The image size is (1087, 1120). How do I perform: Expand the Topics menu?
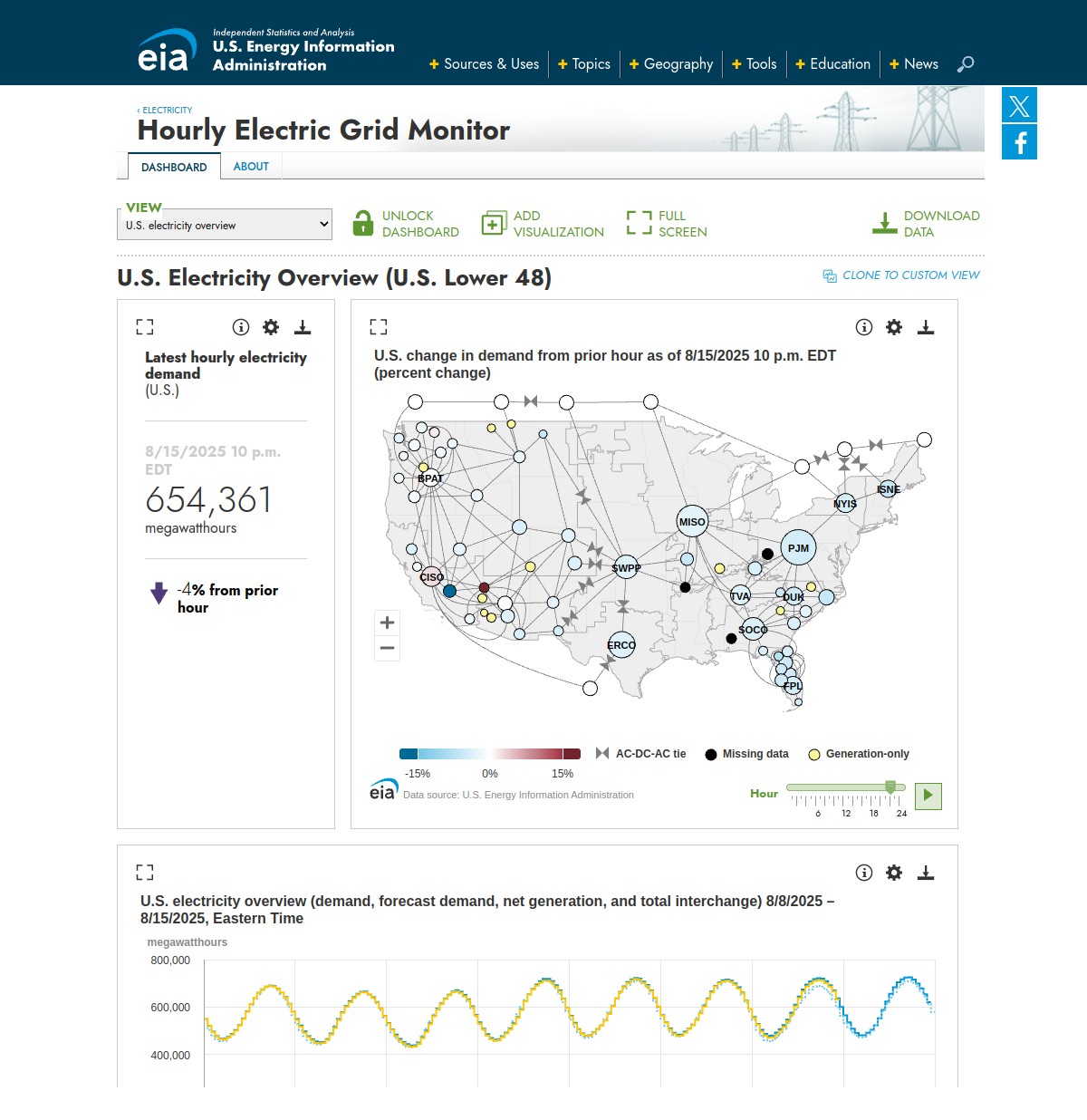click(584, 64)
